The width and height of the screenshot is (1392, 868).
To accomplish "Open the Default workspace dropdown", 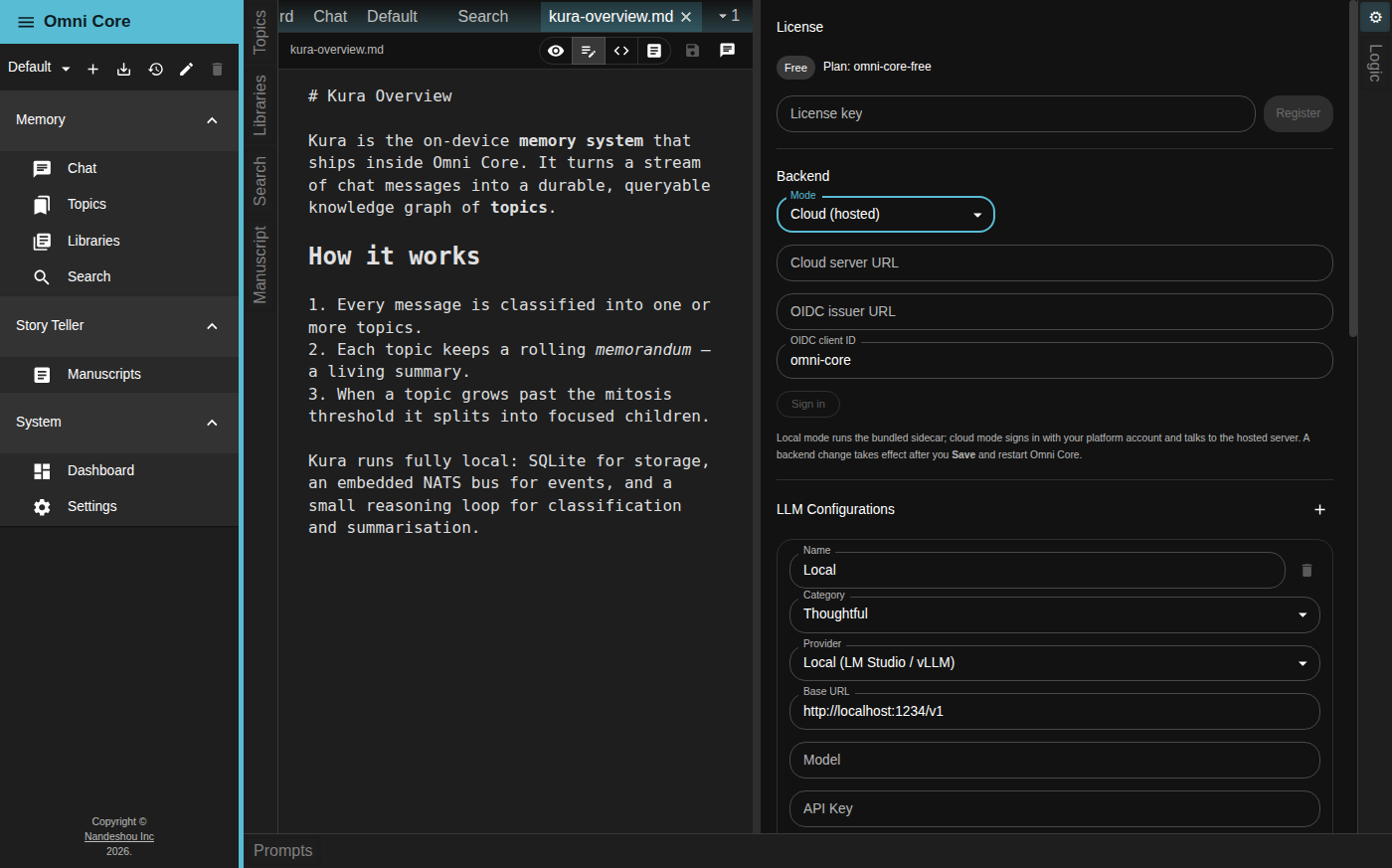I will tap(40, 68).
